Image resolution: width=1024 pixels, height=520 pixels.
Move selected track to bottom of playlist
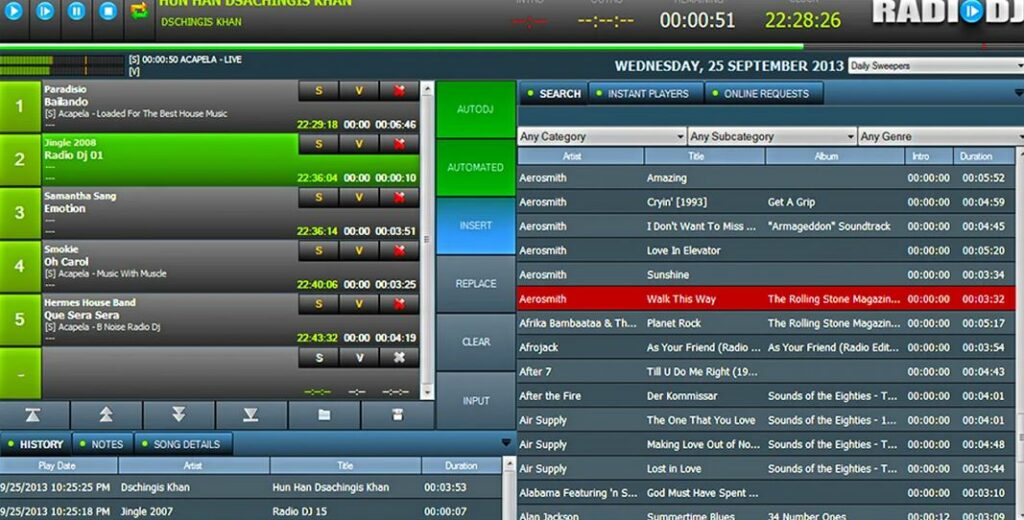point(251,415)
